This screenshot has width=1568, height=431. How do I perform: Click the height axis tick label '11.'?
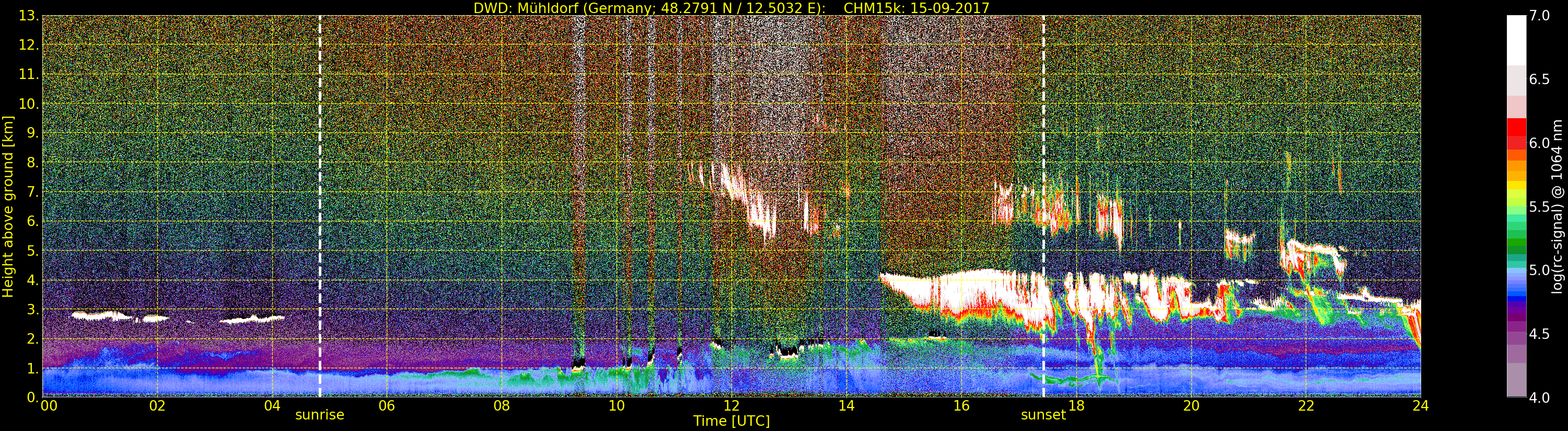coord(29,74)
